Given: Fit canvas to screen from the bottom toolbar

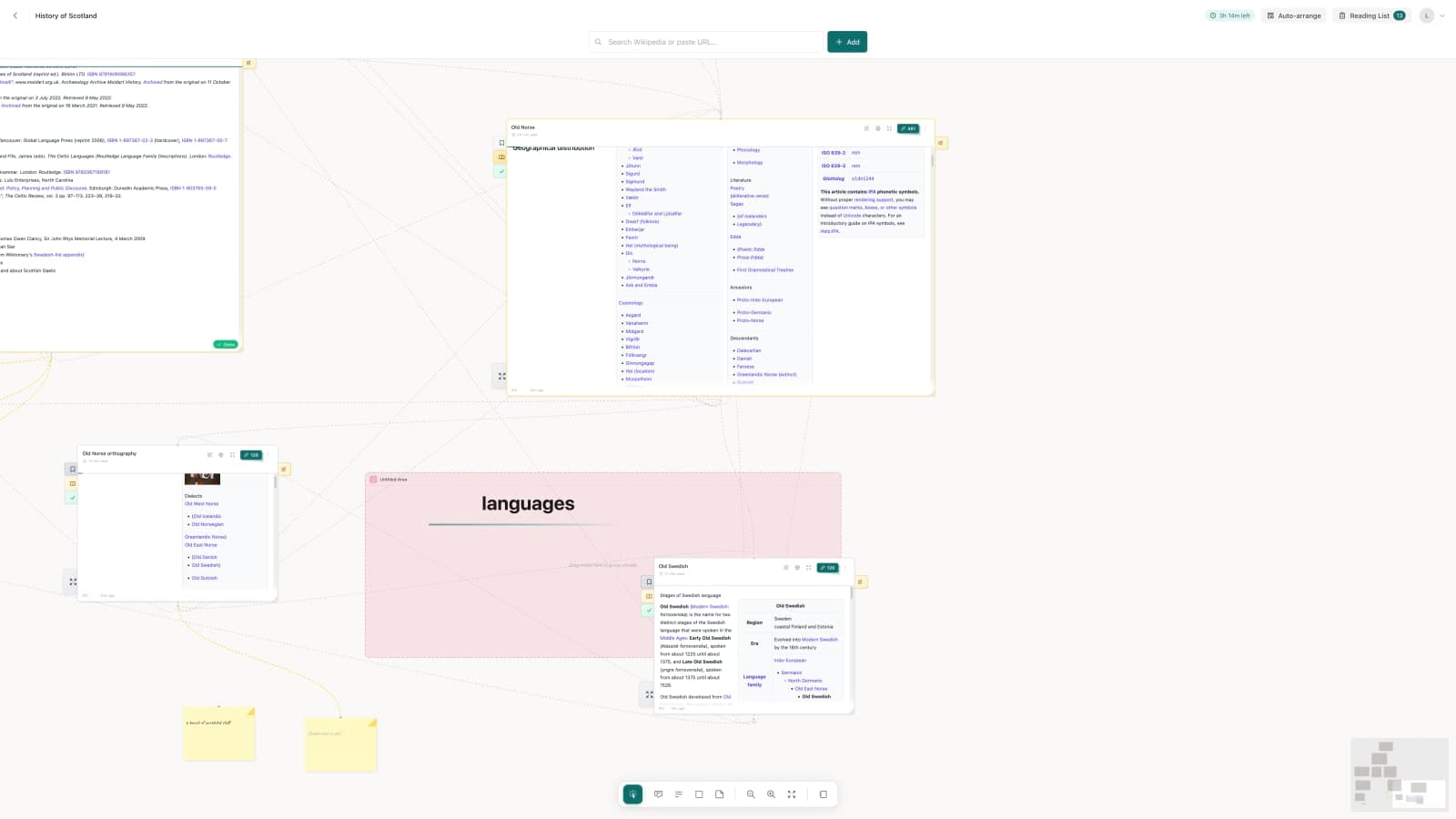Looking at the screenshot, I should [x=792, y=794].
